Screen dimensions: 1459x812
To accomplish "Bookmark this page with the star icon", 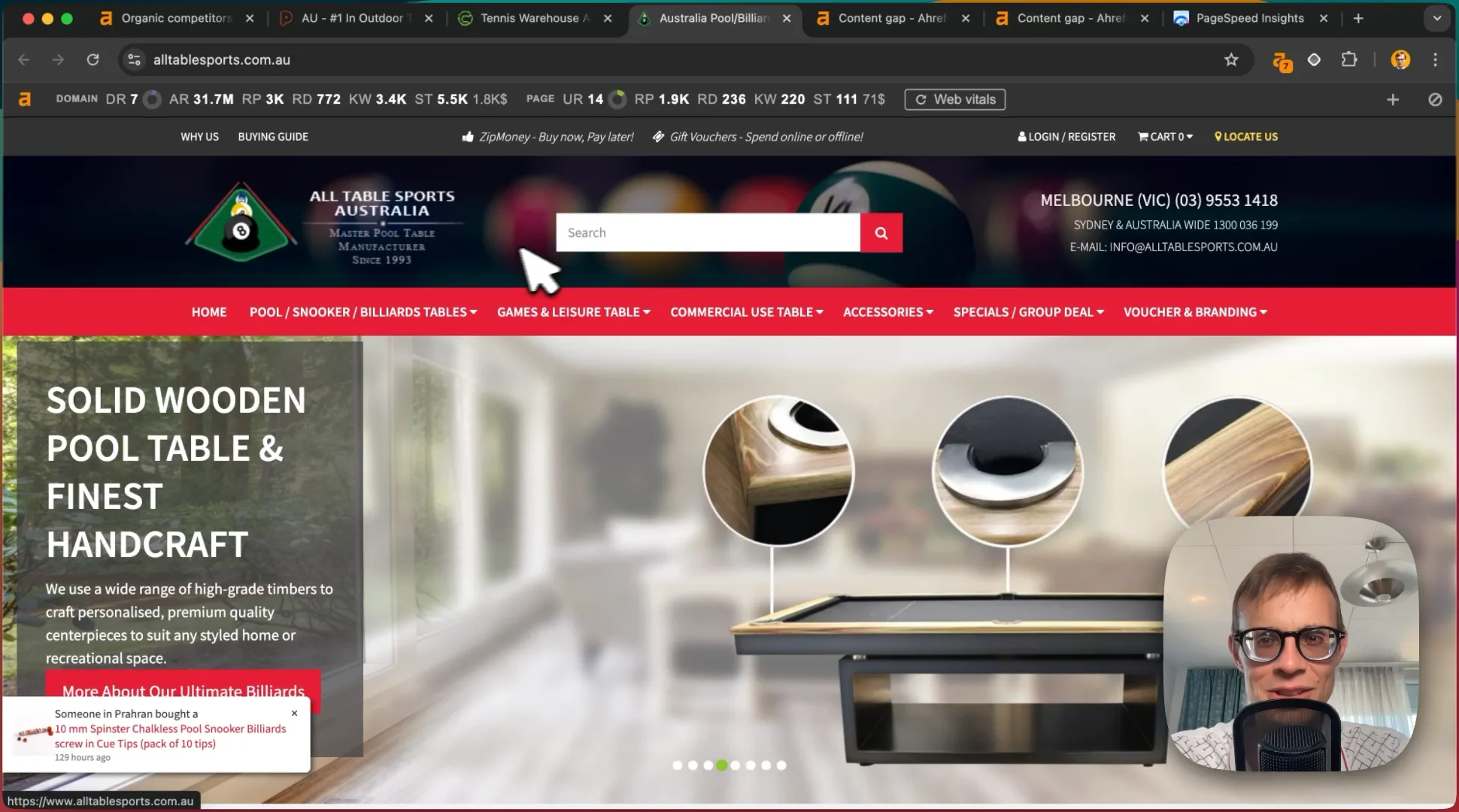I will click(x=1231, y=59).
